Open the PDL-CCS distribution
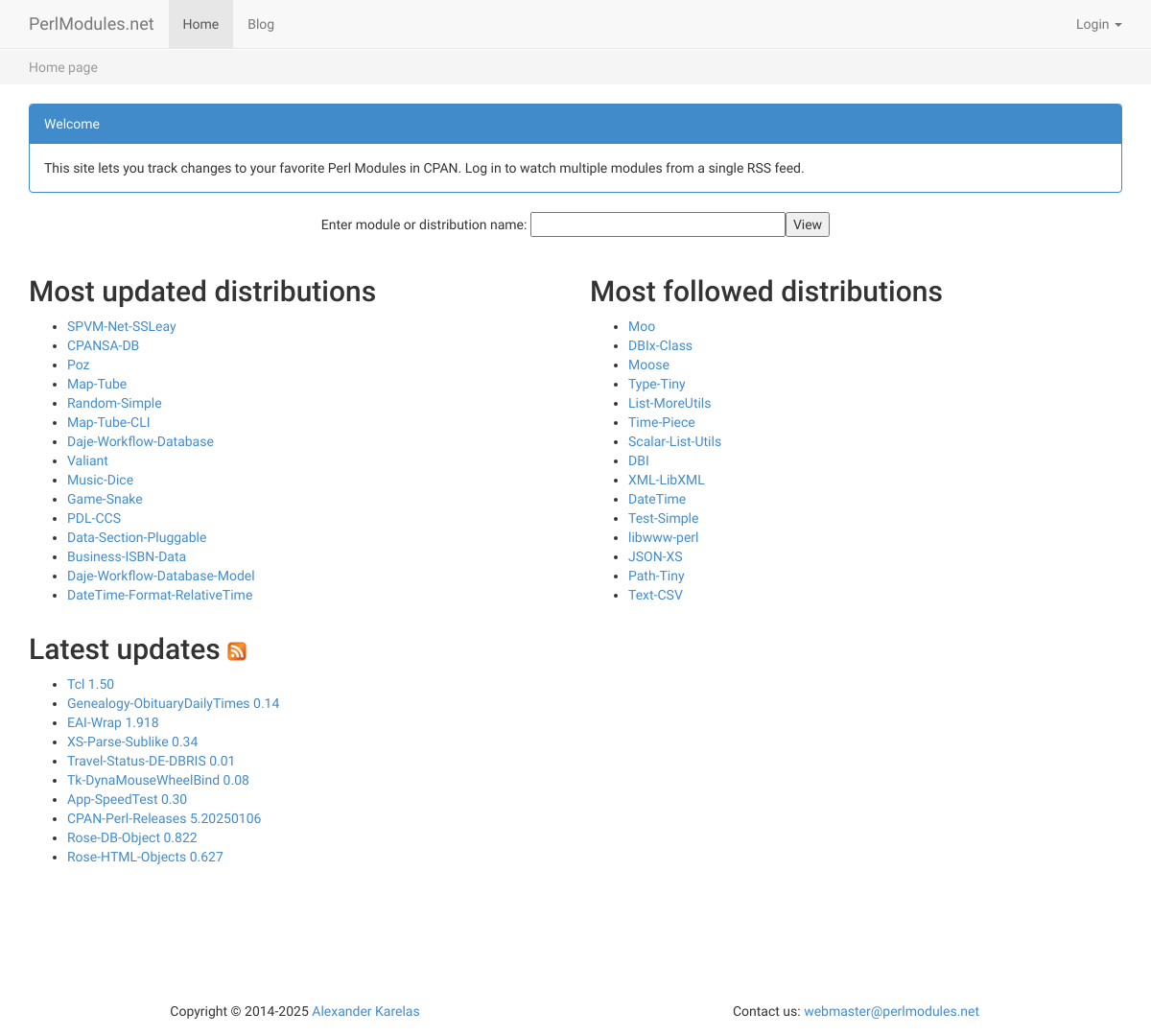1151x1036 pixels. (x=94, y=518)
